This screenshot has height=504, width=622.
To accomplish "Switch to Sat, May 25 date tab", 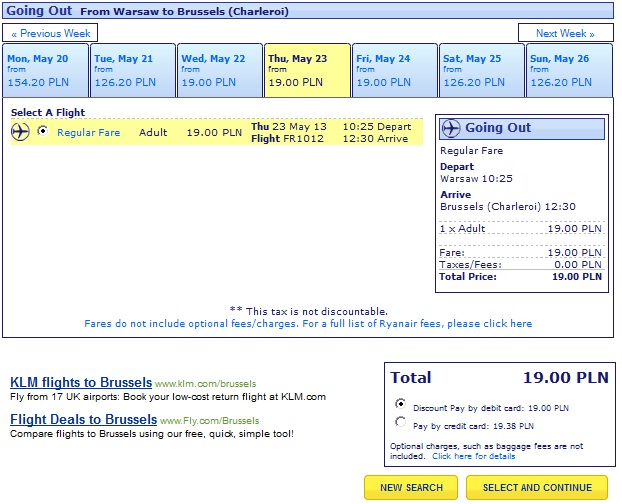I will tap(482, 71).
